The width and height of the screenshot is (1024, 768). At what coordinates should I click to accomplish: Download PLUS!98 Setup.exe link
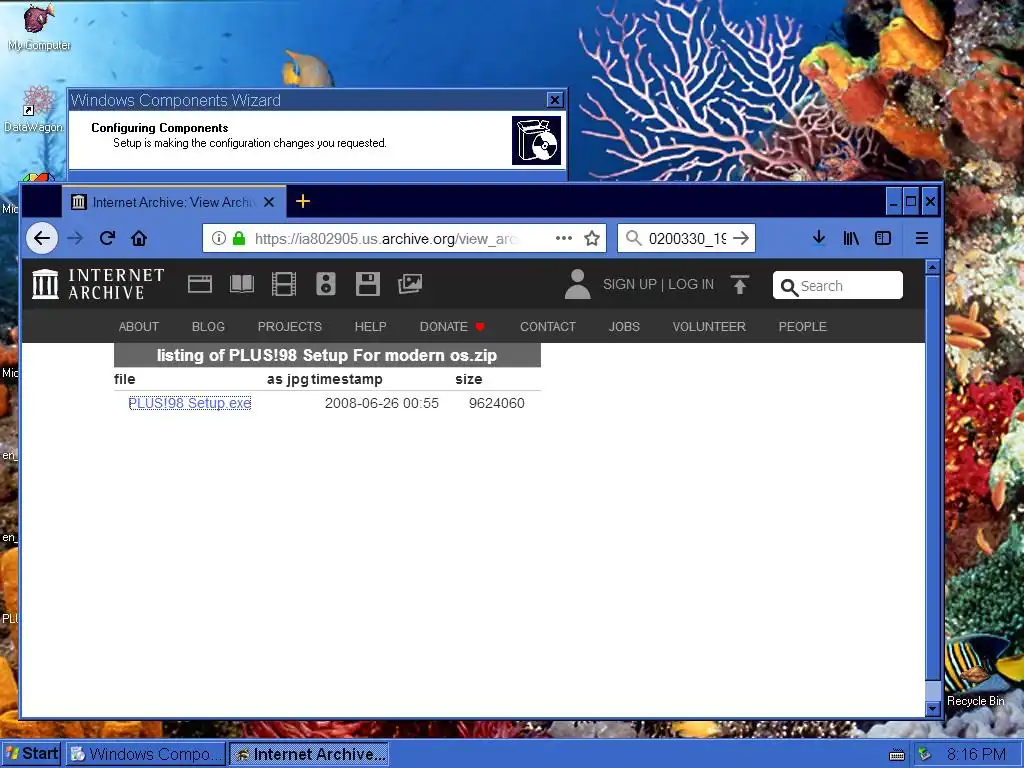tap(189, 403)
